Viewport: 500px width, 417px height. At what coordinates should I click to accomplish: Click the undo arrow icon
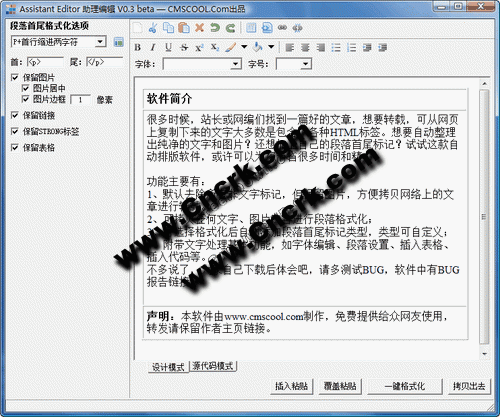pyautogui.click(x=215, y=28)
